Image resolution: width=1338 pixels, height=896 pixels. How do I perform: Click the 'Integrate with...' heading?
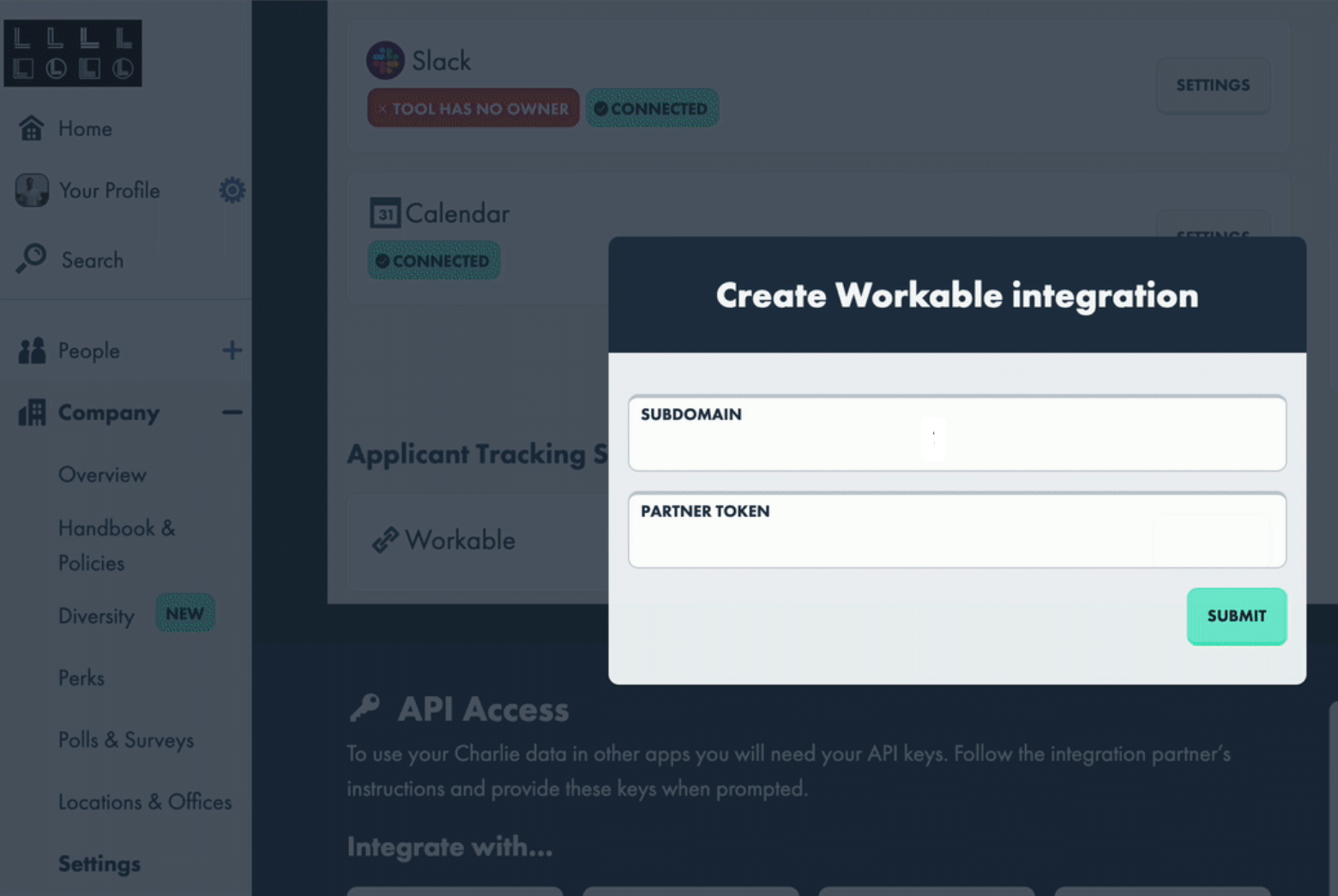(x=449, y=847)
